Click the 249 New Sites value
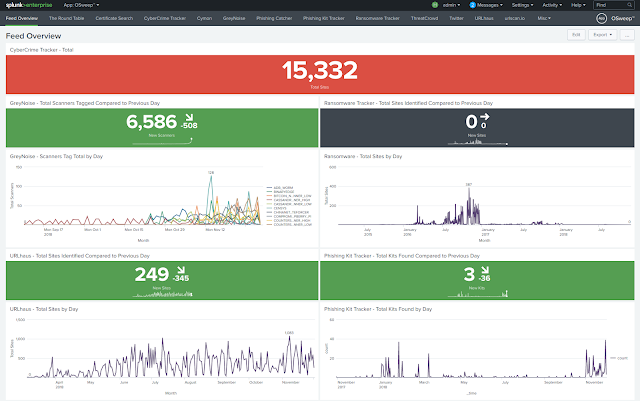Viewport: 640px width, 401px height. tap(152, 274)
